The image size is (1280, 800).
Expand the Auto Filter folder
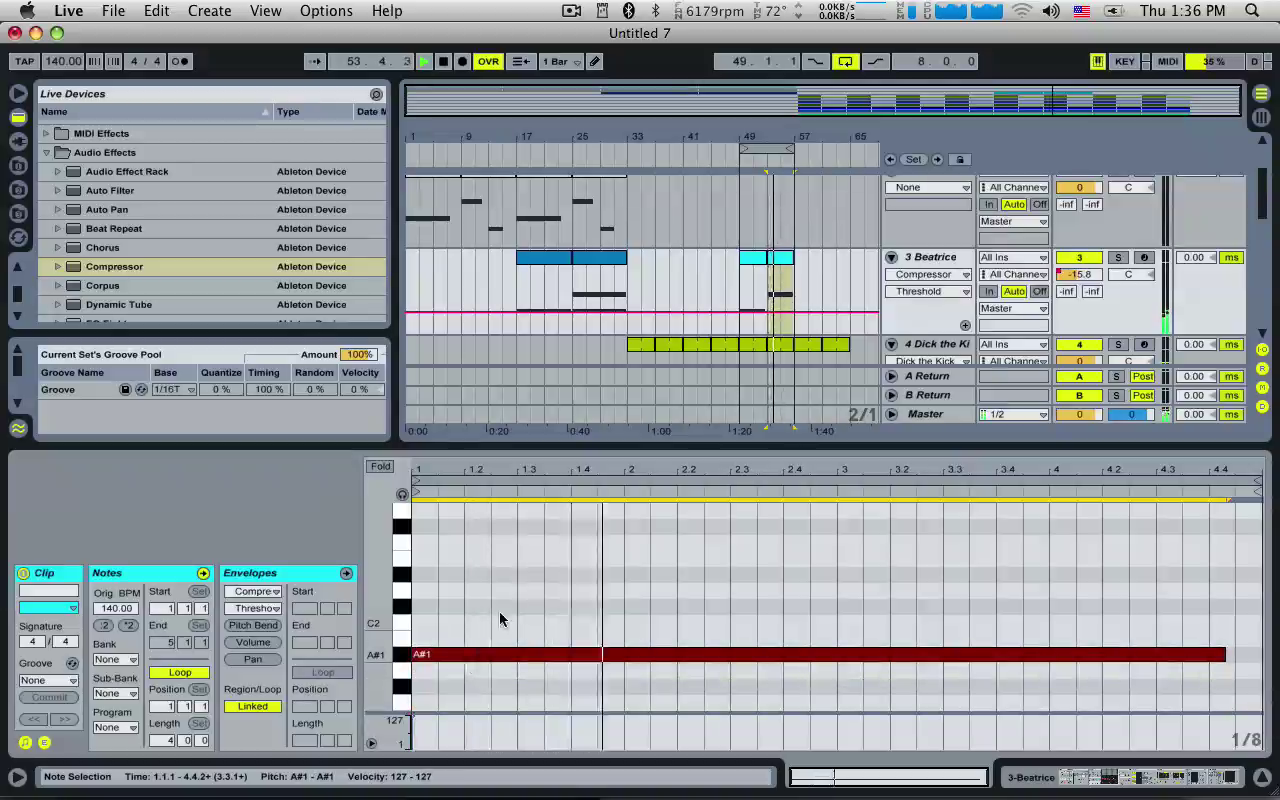pos(57,190)
